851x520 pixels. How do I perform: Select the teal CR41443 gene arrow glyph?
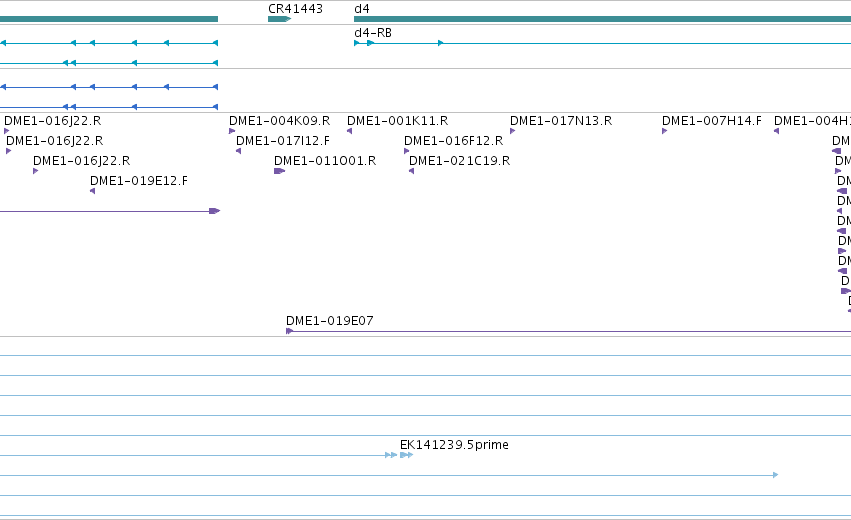(x=280, y=19)
